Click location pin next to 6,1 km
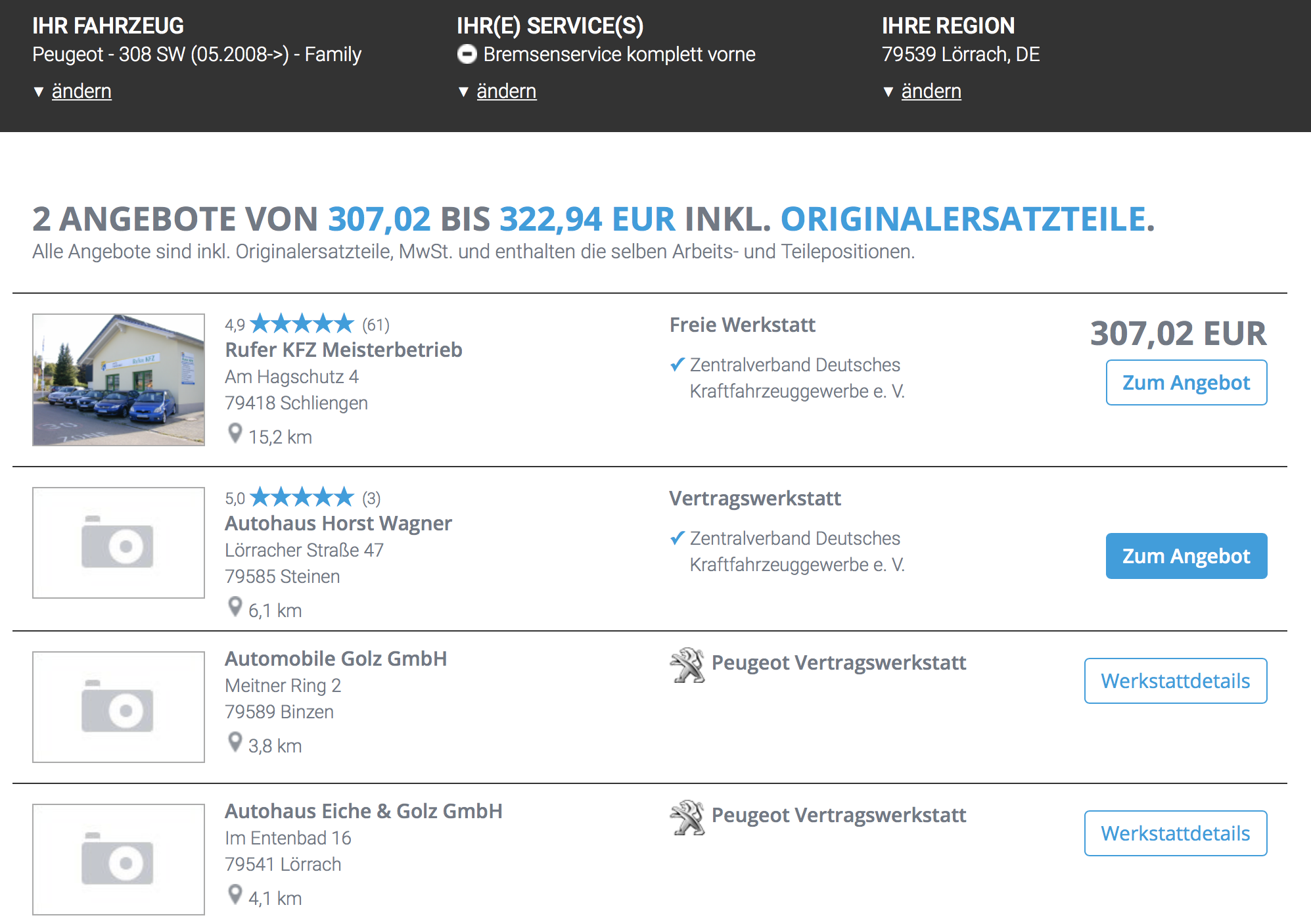1311x924 pixels. tap(235, 607)
